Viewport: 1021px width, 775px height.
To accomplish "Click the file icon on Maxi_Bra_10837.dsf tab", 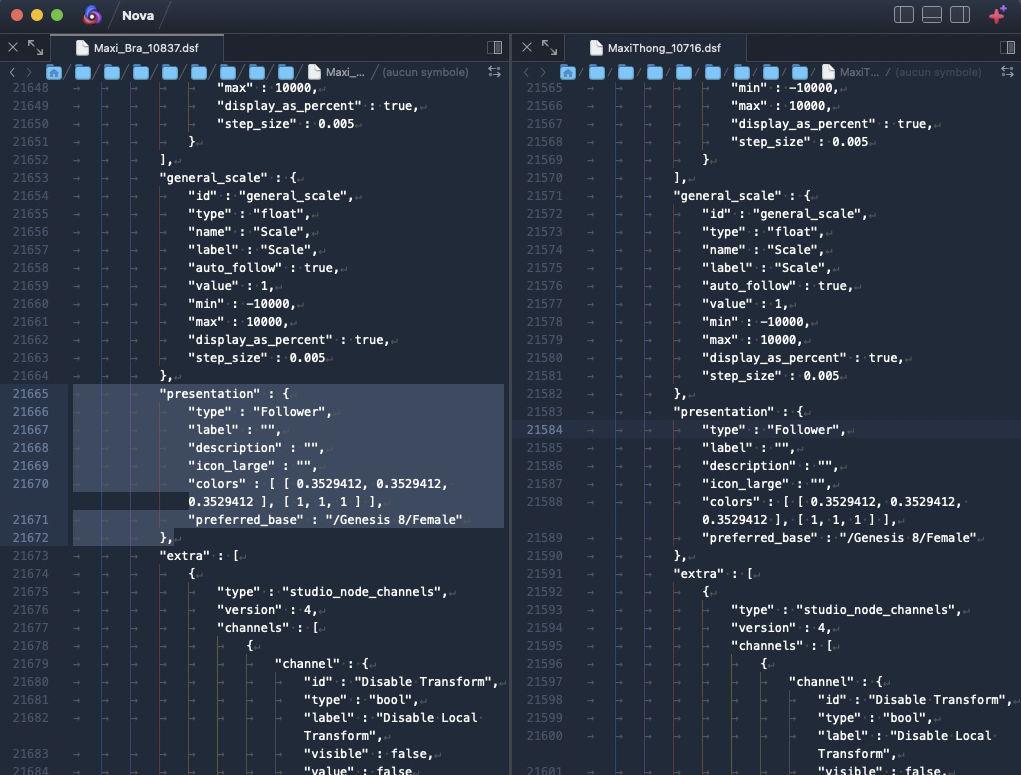I will coord(82,48).
